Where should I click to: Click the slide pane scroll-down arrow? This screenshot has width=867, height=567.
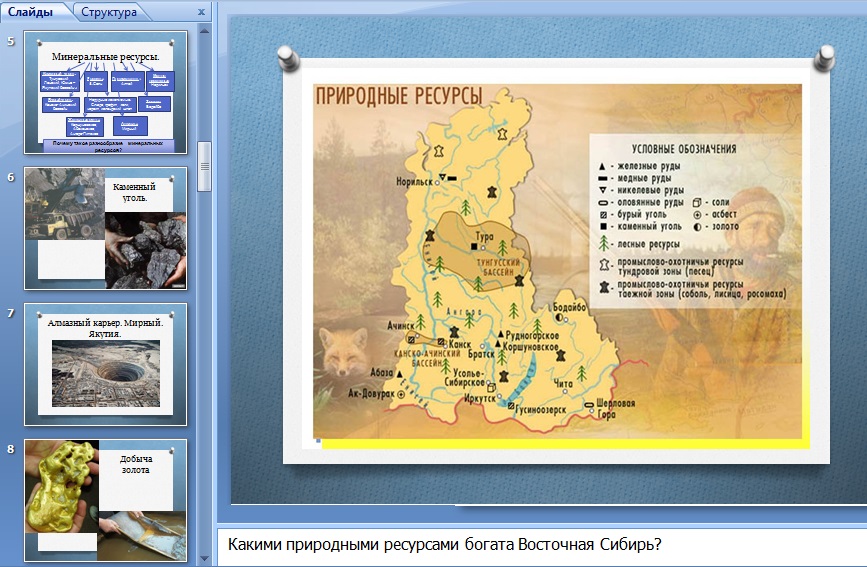[x=204, y=558]
